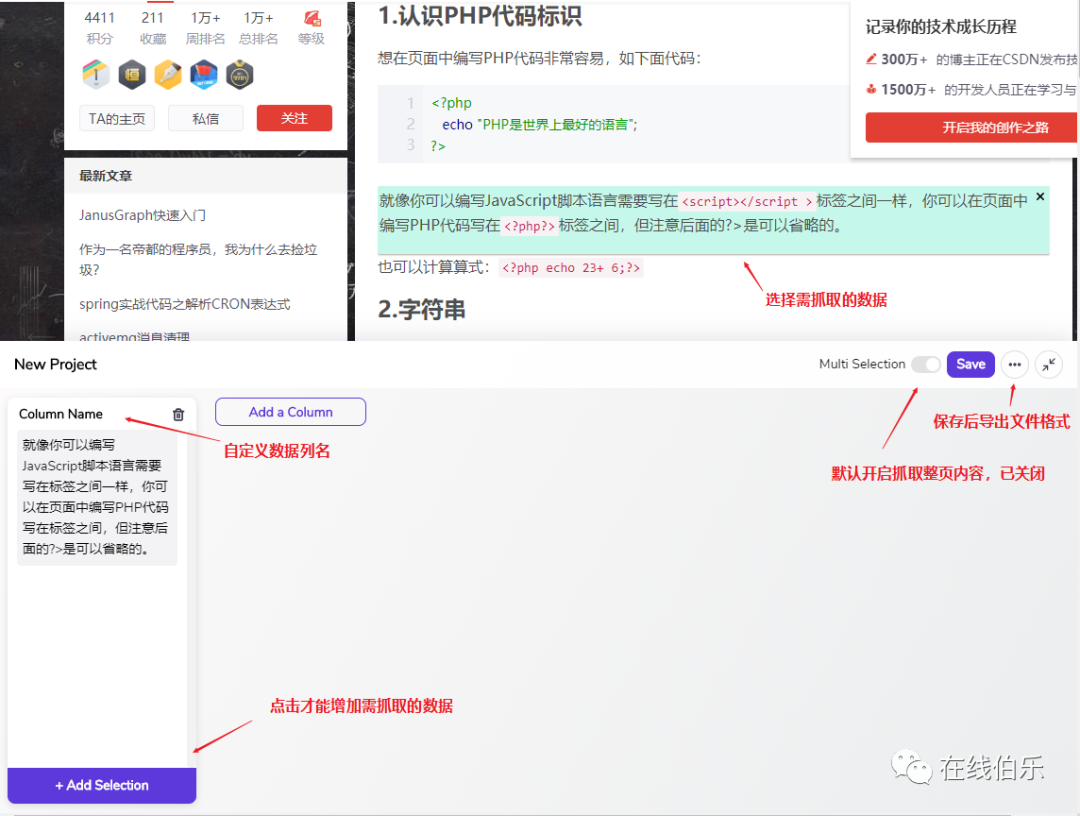The width and height of the screenshot is (1080, 816).
Task: Delete the Column Name column via trash icon
Action: [178, 414]
